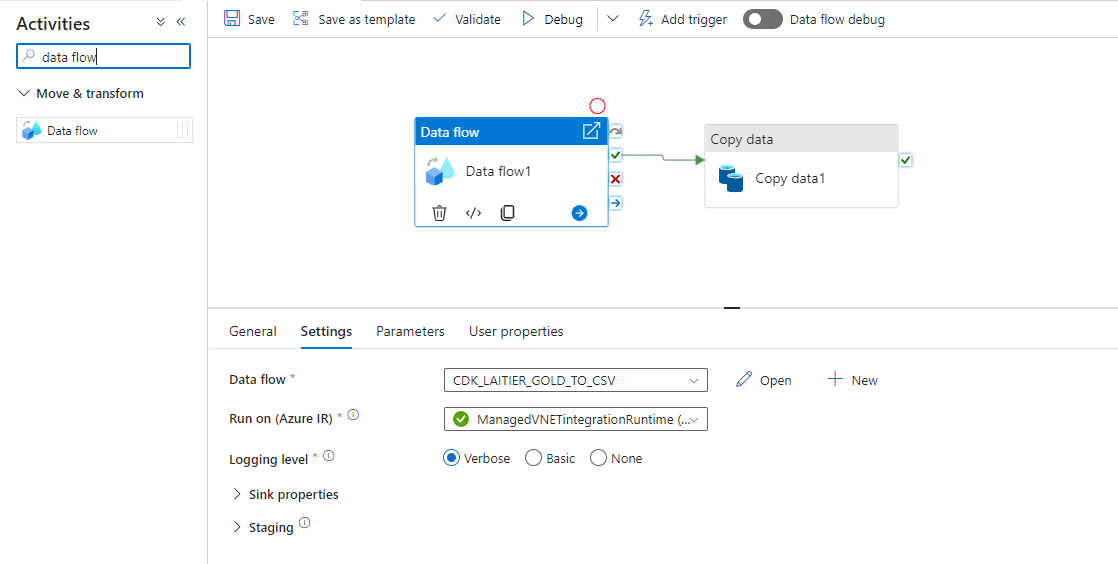The image size is (1118, 564).
Task: Delete the Data flow1 activity via trash icon
Action: click(439, 213)
